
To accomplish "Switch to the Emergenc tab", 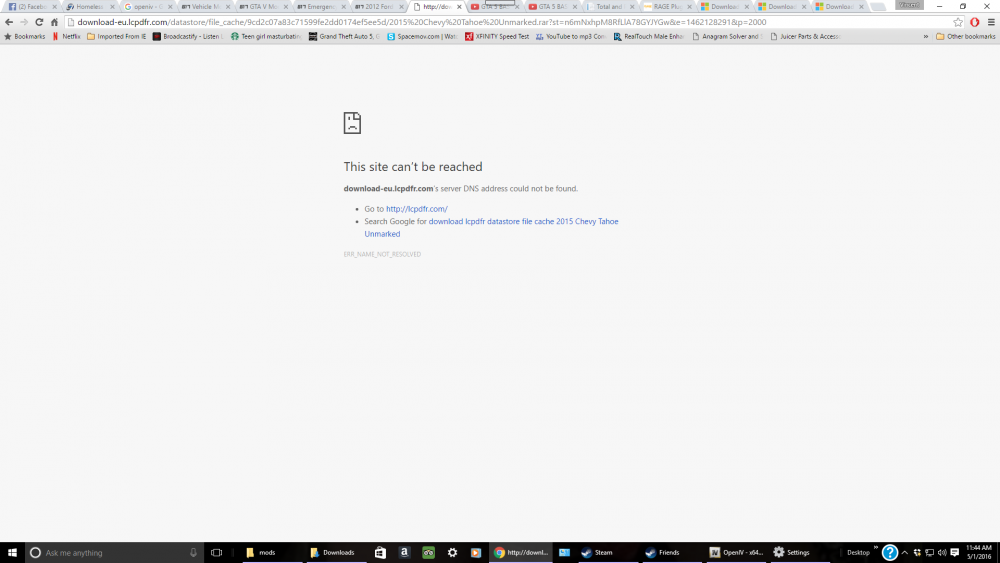I will (320, 6).
